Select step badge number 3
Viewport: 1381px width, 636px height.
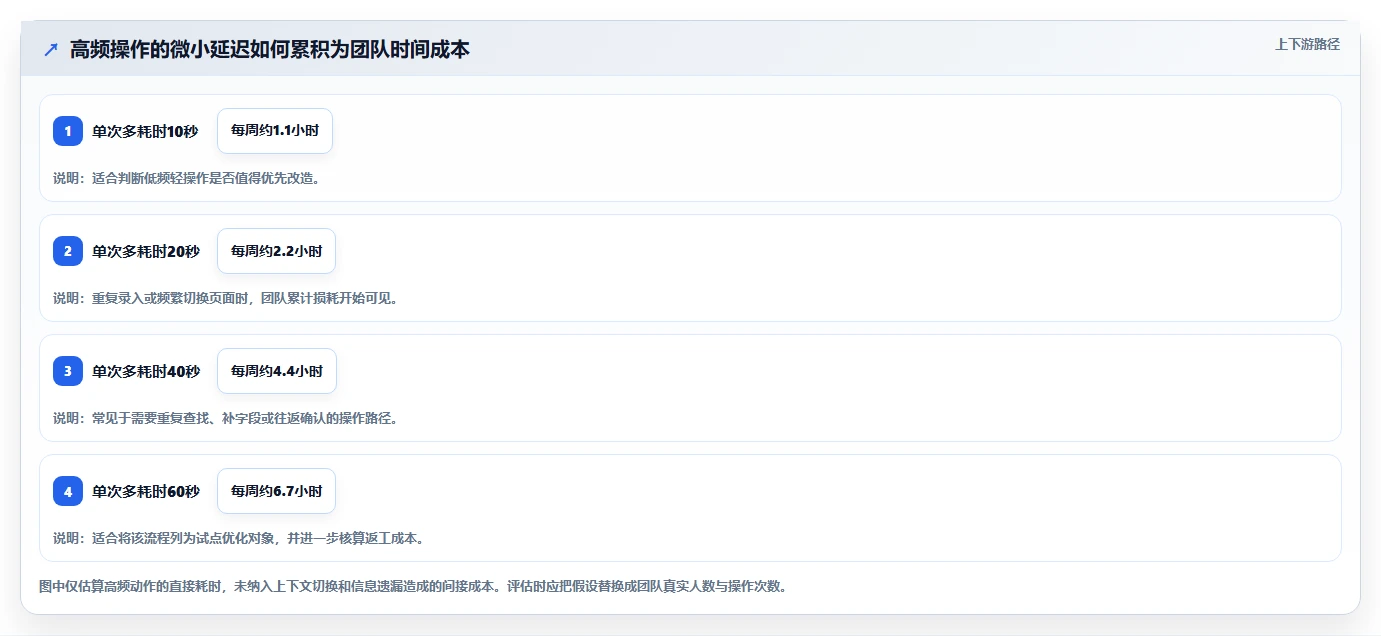(x=68, y=371)
